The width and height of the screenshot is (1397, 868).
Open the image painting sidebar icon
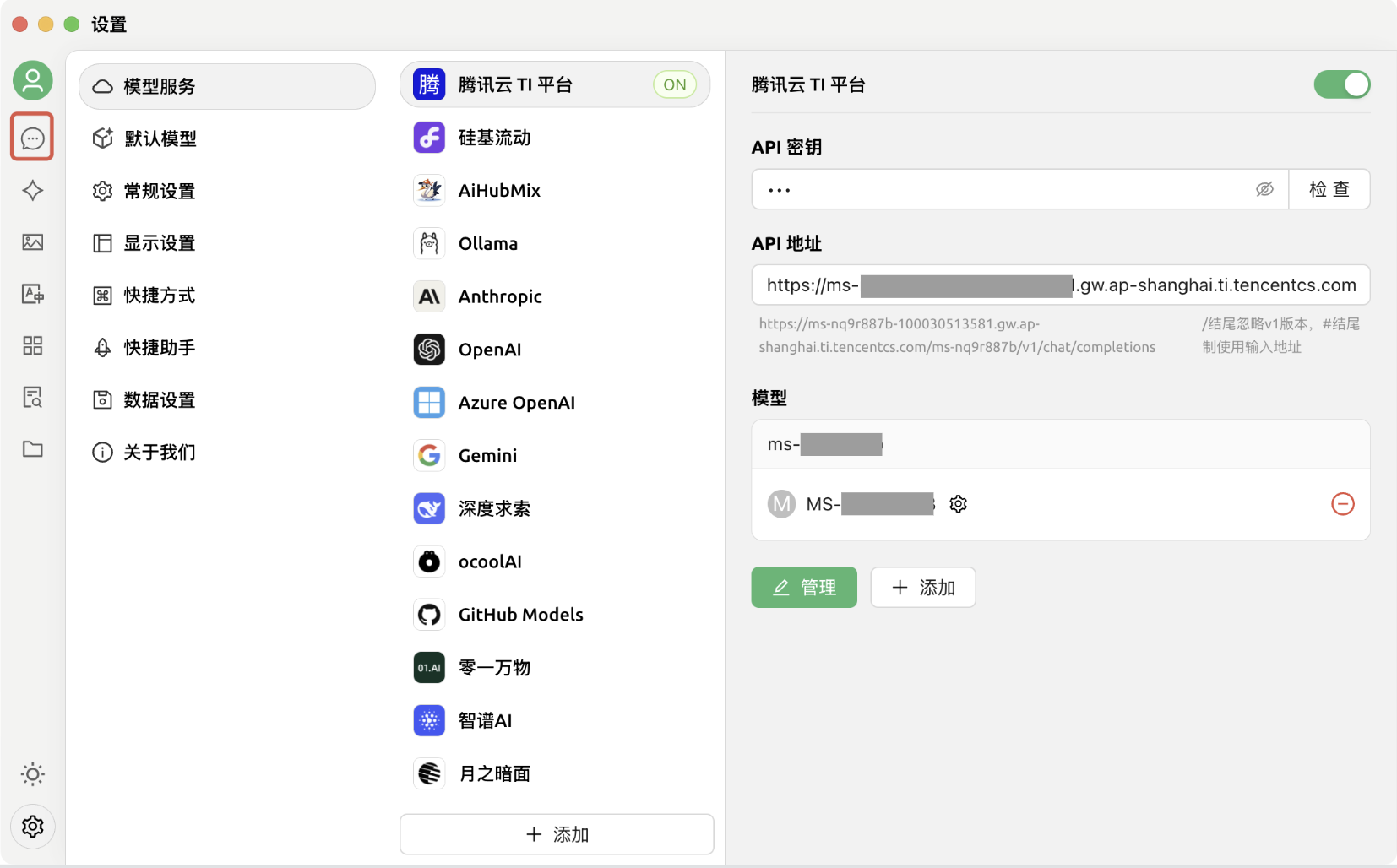click(32, 242)
